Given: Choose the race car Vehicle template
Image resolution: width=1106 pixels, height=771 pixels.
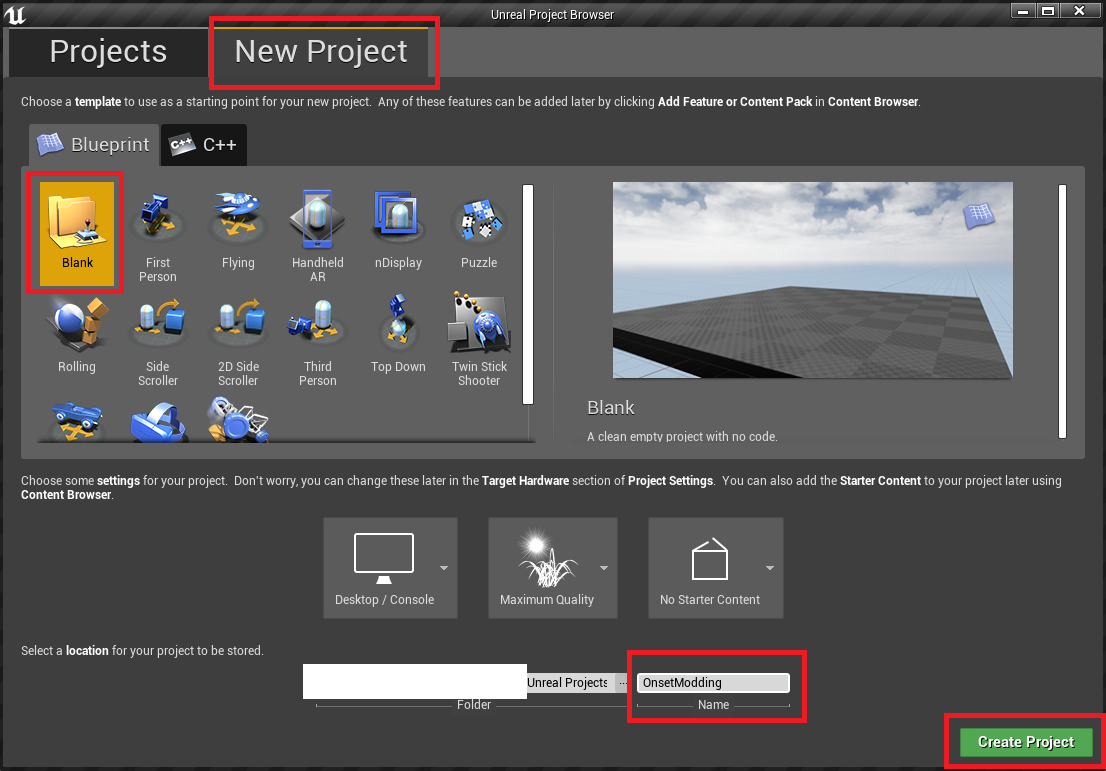Looking at the screenshot, I should pos(77,420).
